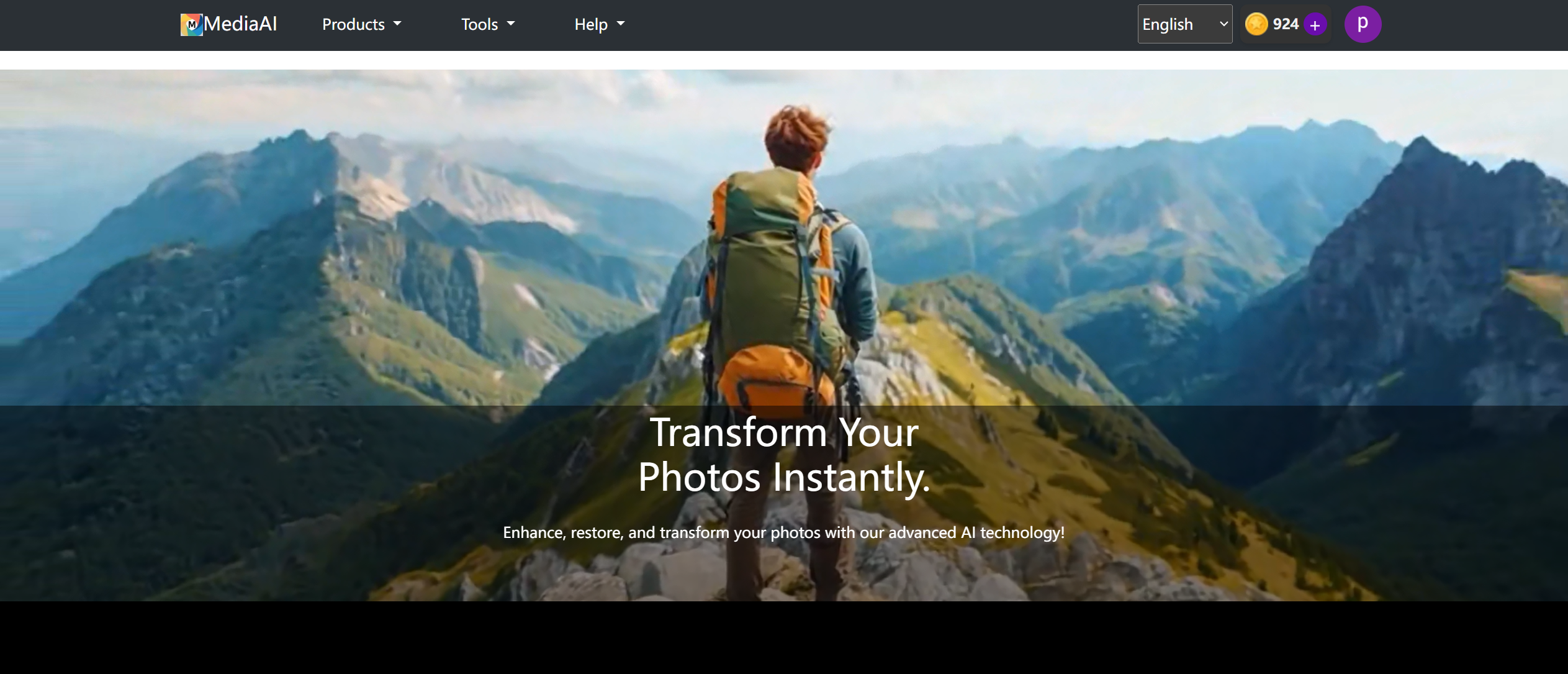Open the Tools dropdown menu
The height and width of the screenshot is (674, 1568).
pyautogui.click(x=488, y=24)
